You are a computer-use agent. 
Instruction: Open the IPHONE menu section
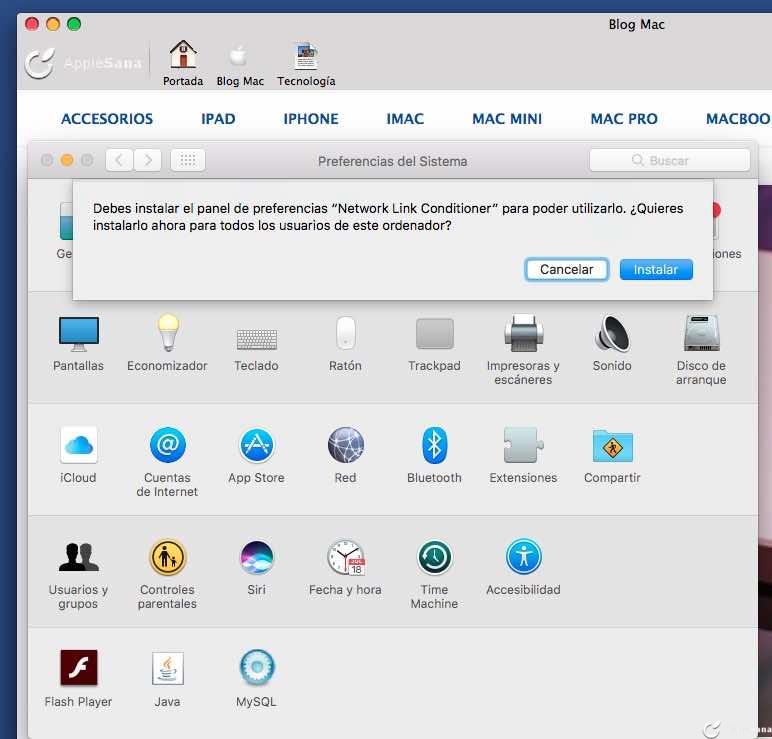coord(311,119)
